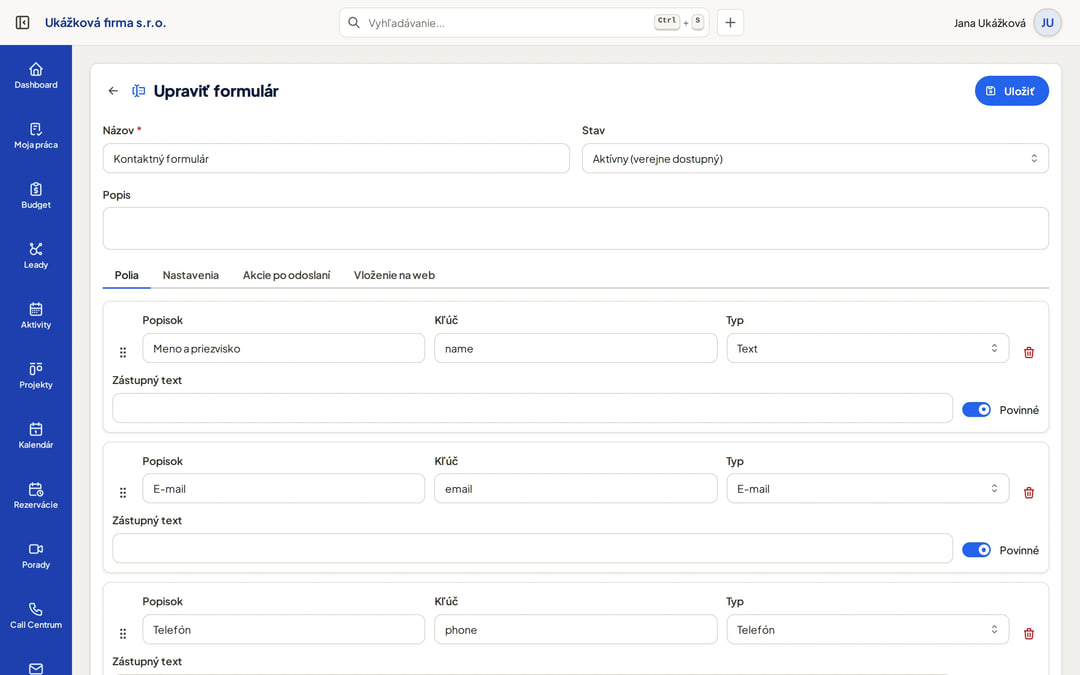The width and height of the screenshot is (1080, 675).
Task: Edit Kľúč field containing phone
Action: point(576,630)
